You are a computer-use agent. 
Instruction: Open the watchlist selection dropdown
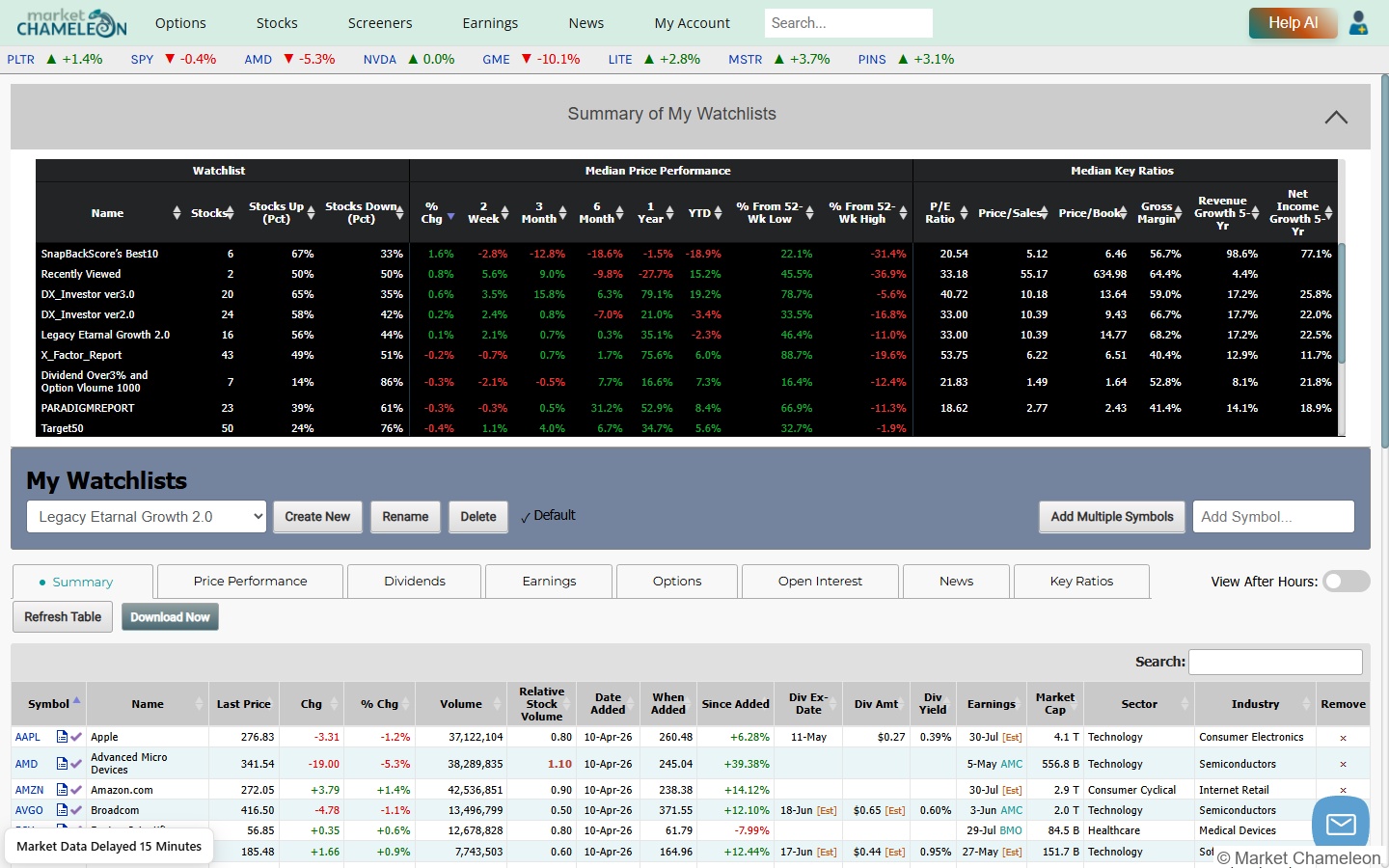pyautogui.click(x=147, y=517)
